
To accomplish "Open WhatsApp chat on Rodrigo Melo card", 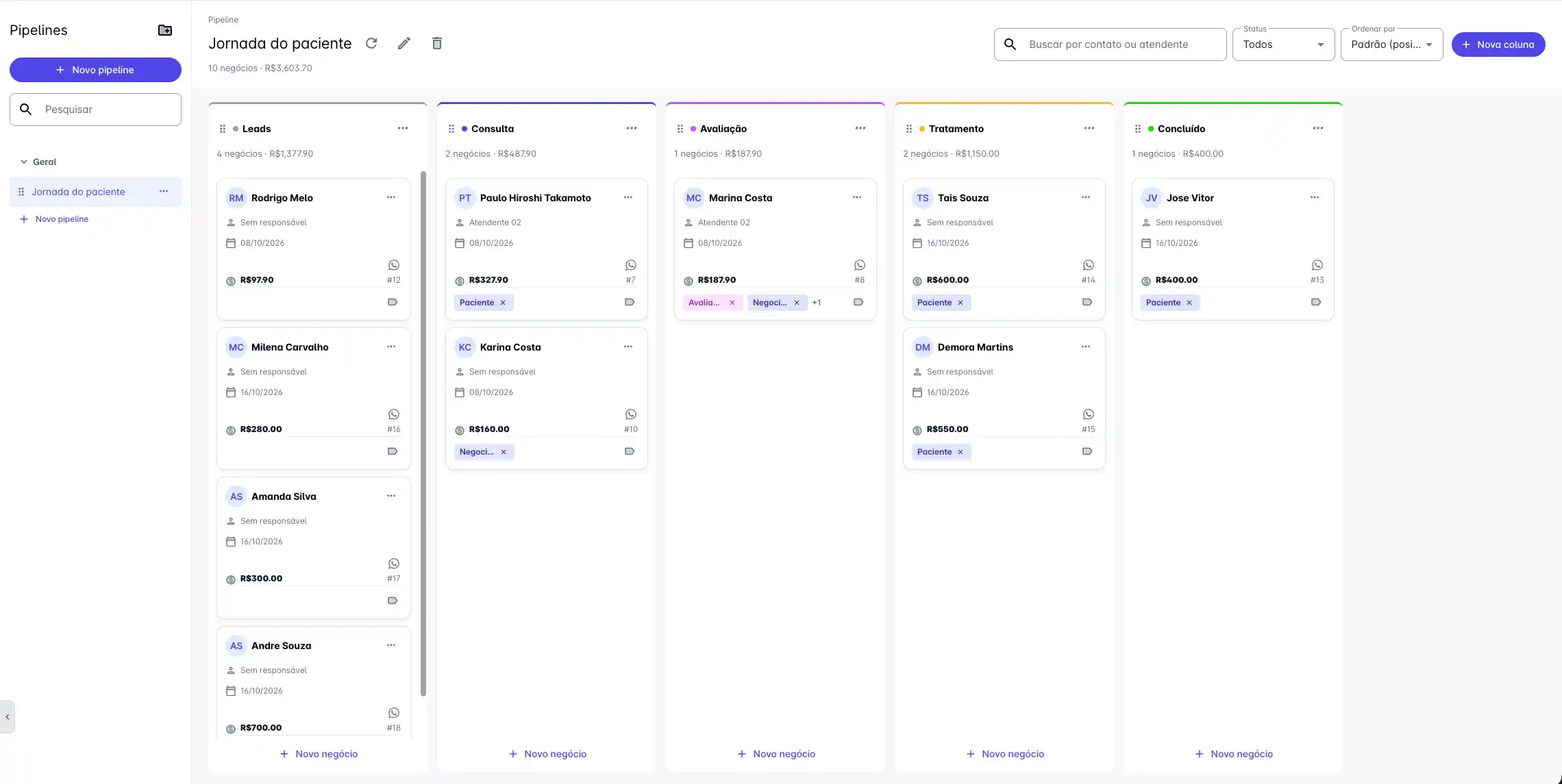I will click(394, 265).
